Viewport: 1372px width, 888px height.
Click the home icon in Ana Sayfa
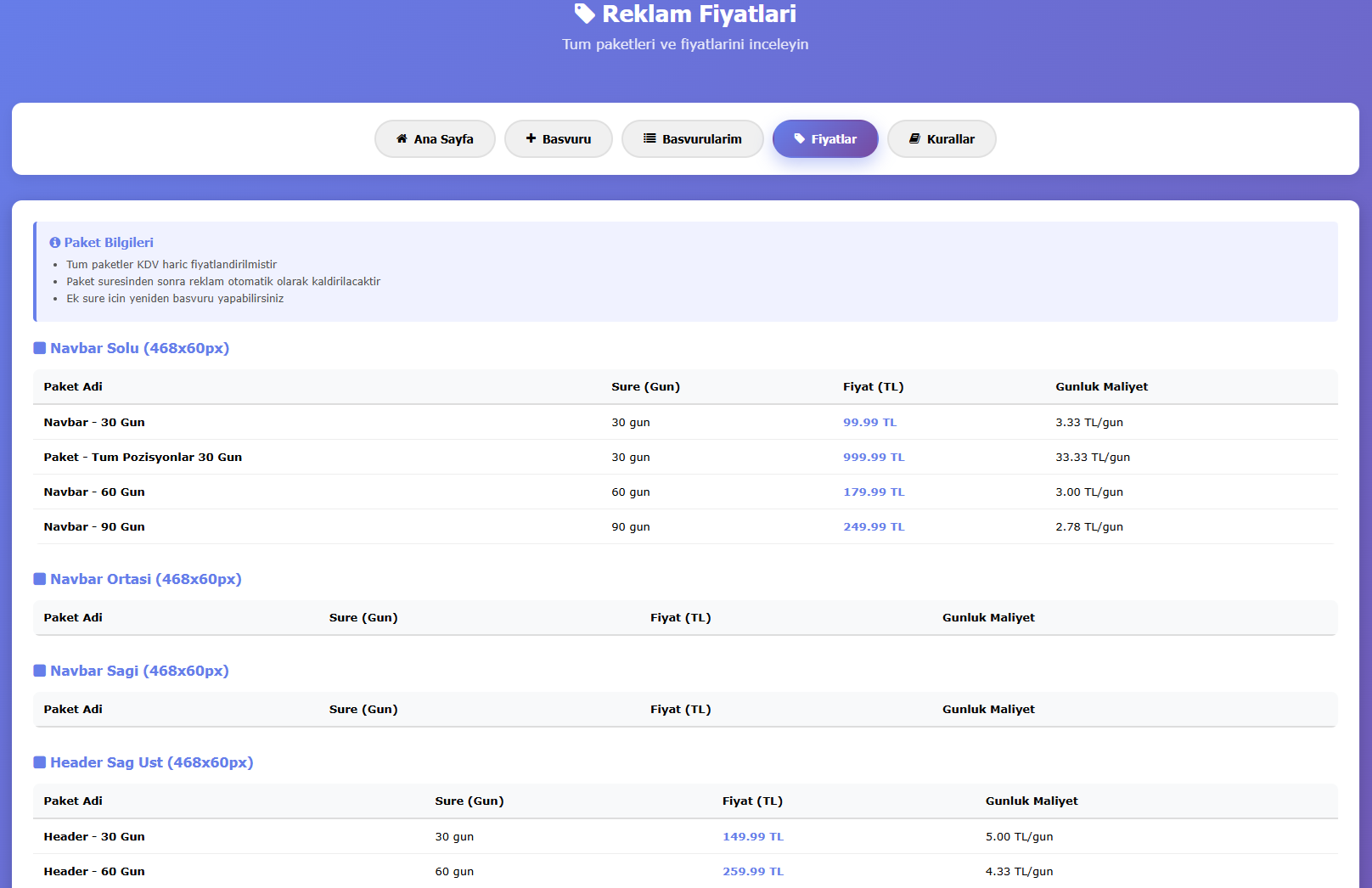[x=402, y=138]
